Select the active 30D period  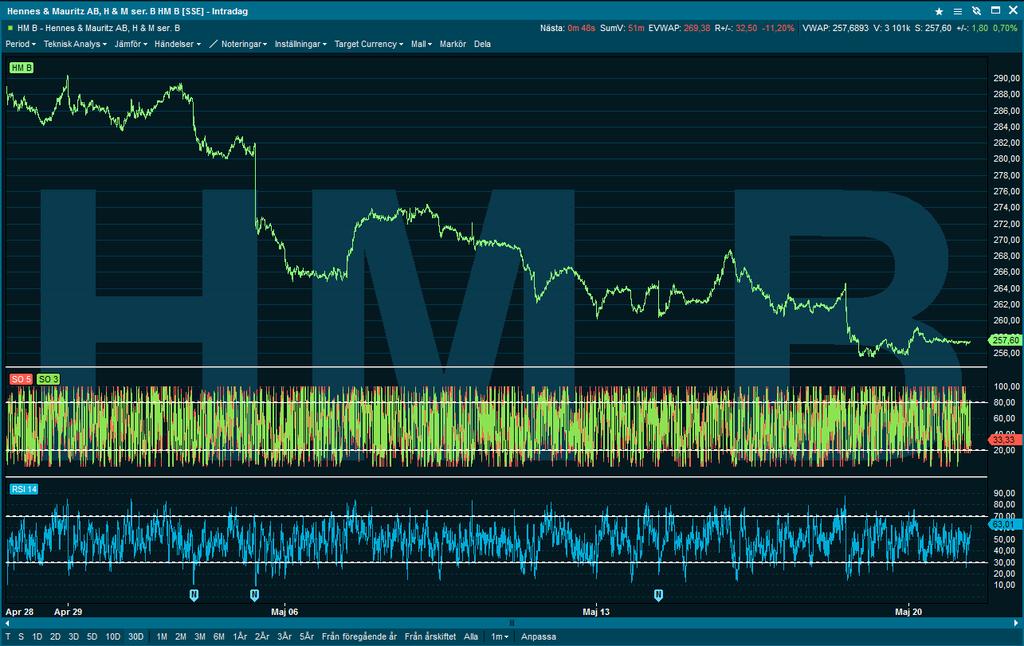(136, 636)
